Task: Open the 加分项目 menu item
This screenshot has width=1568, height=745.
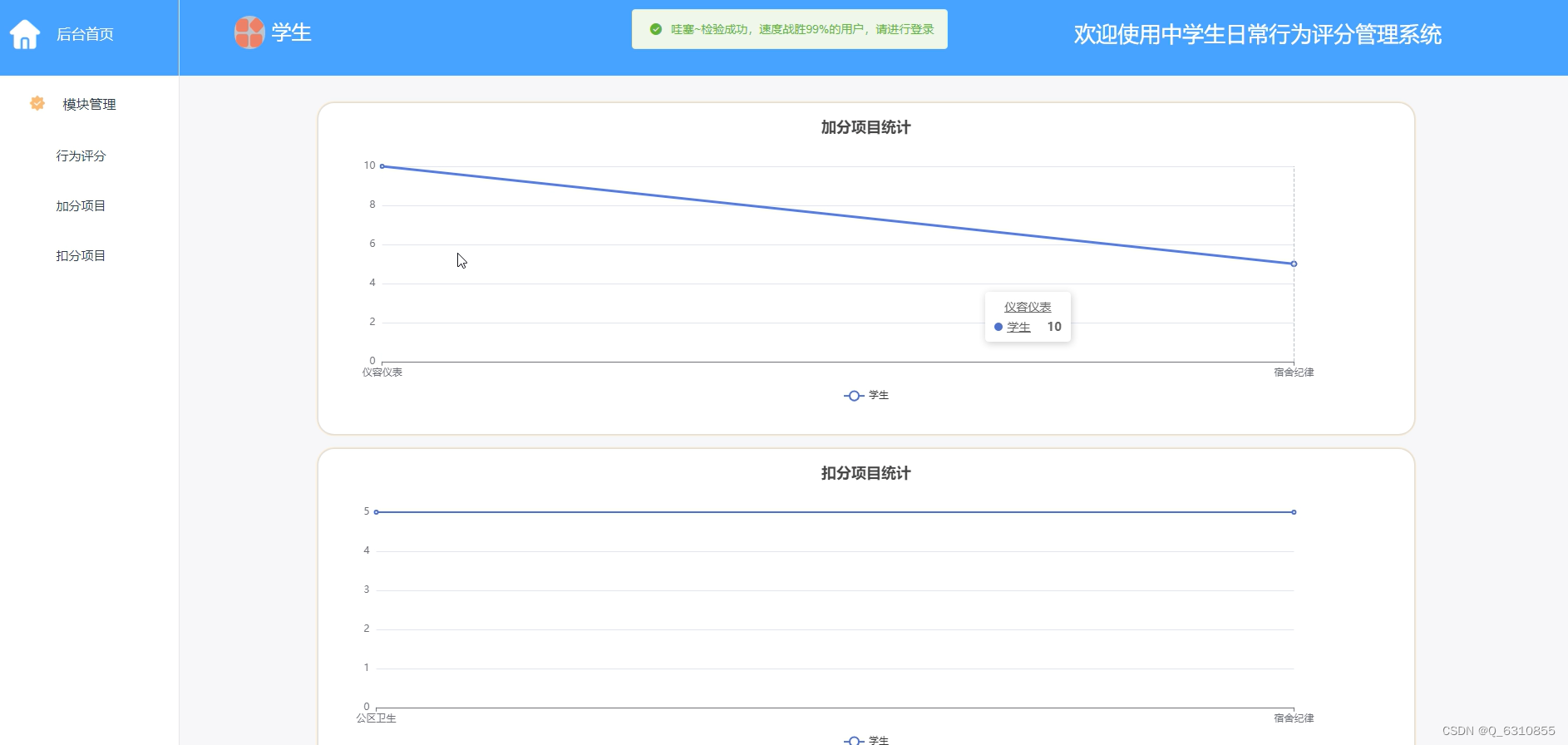Action: [81, 205]
